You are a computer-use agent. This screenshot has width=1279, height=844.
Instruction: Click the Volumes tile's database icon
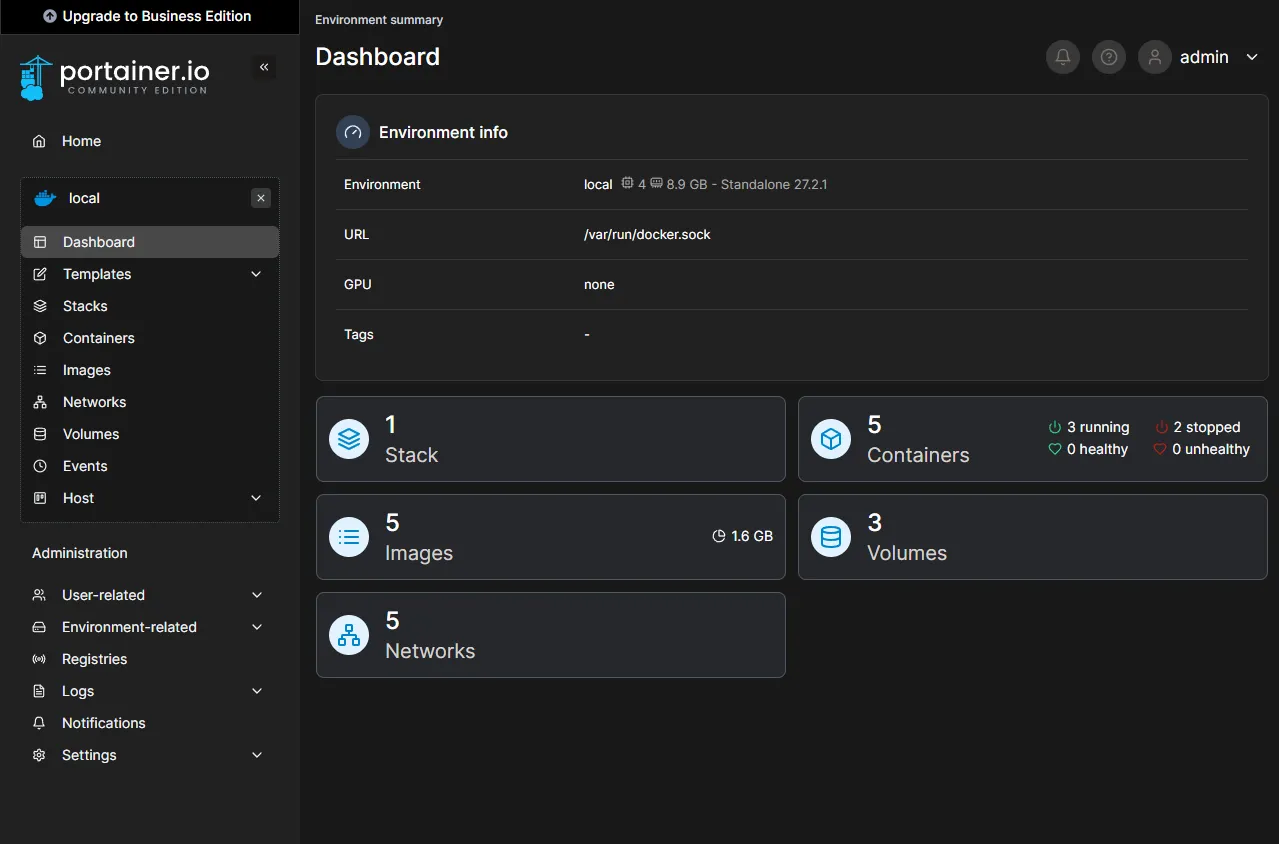pyautogui.click(x=830, y=537)
